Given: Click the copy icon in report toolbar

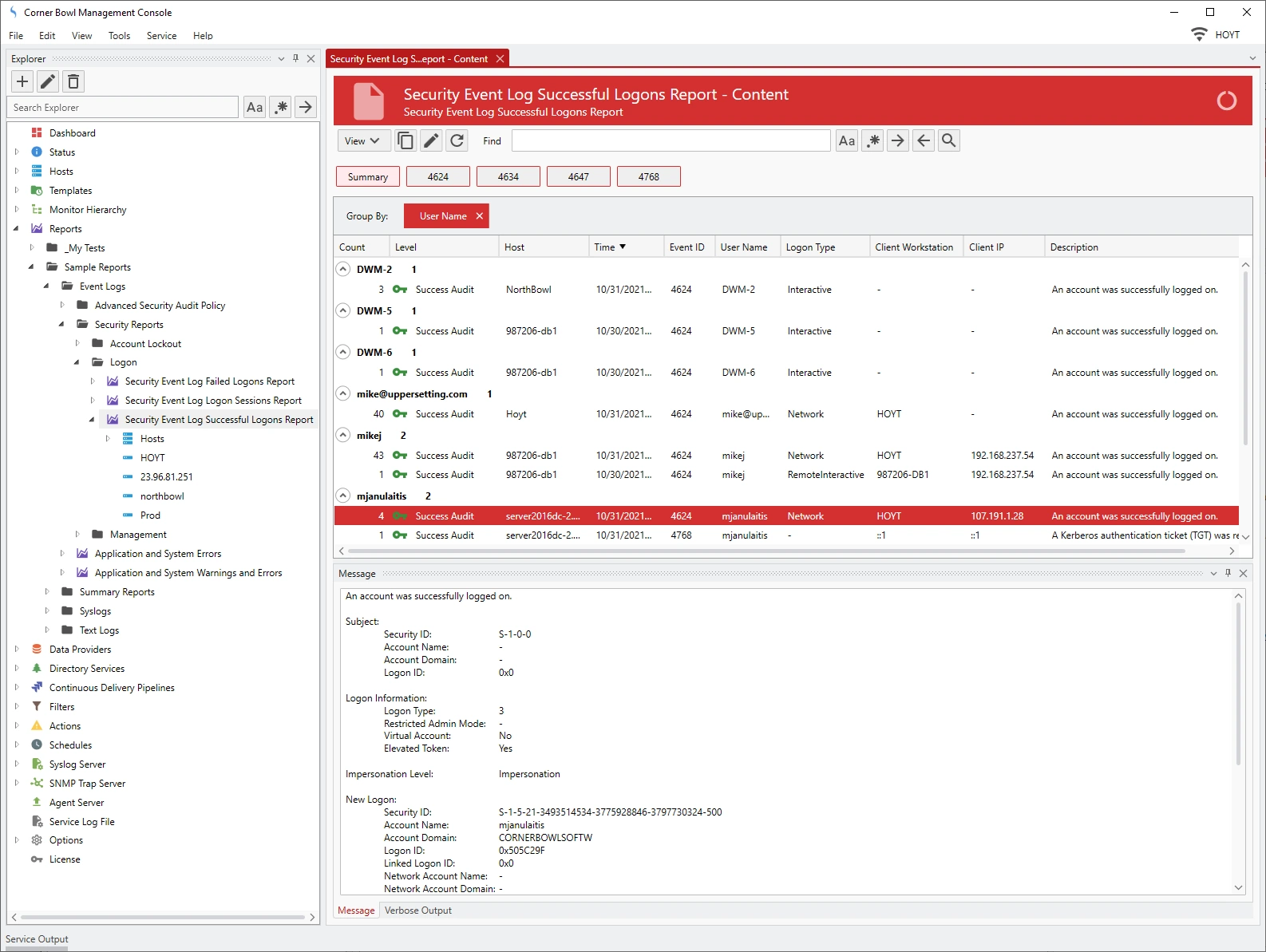Looking at the screenshot, I should (406, 141).
